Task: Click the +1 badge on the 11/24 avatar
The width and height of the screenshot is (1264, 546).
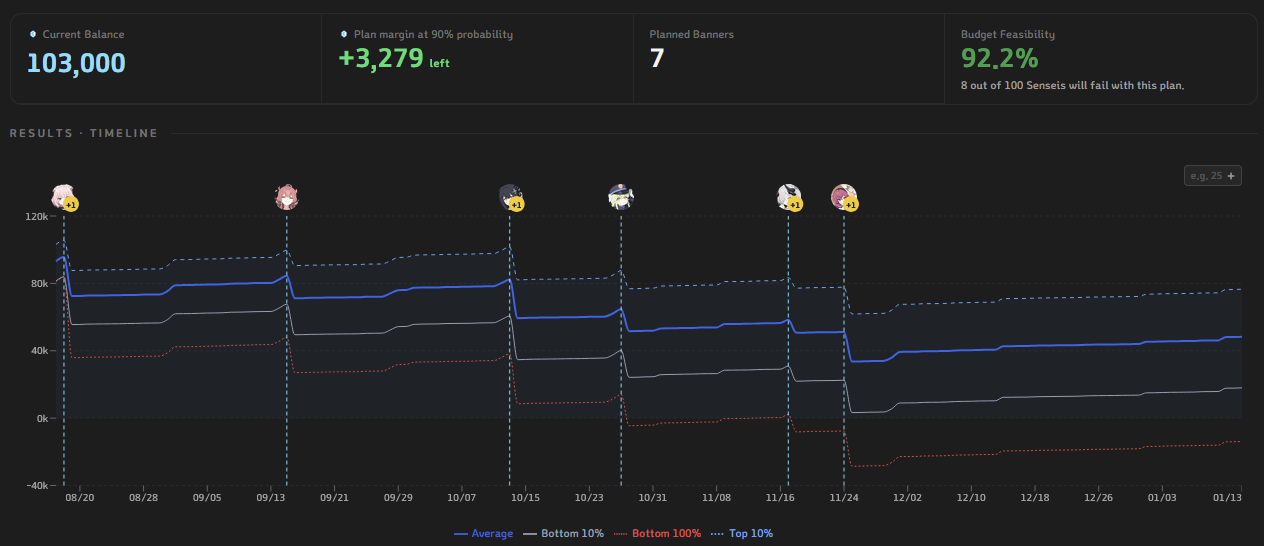Action: pos(852,205)
